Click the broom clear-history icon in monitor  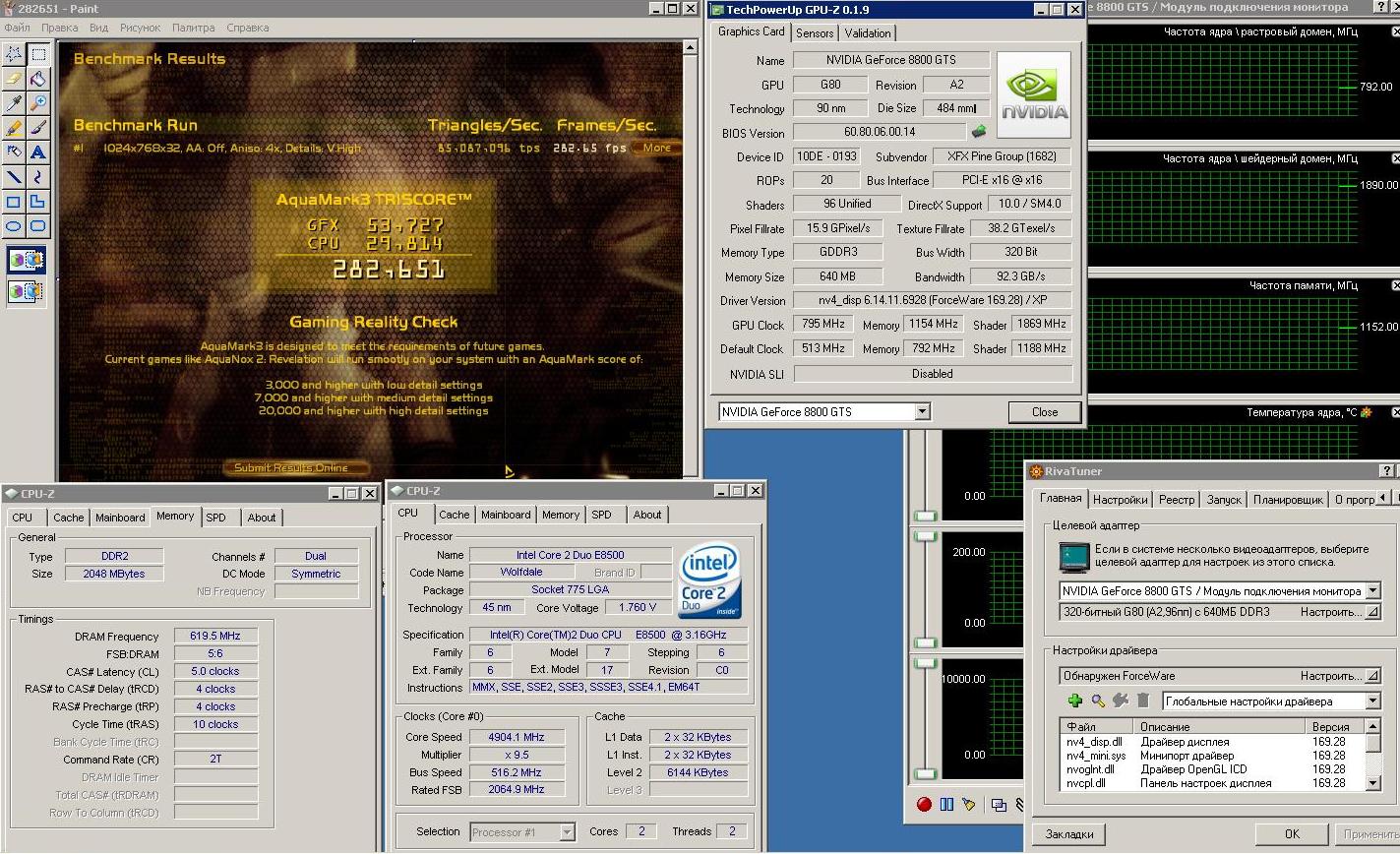pos(968,804)
